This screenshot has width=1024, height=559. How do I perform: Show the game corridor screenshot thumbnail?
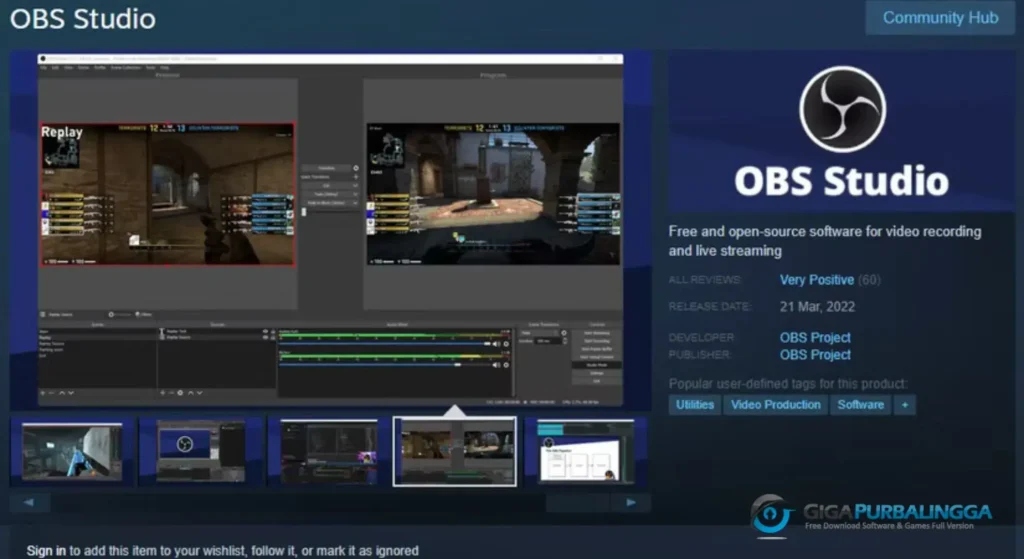[x=72, y=451]
